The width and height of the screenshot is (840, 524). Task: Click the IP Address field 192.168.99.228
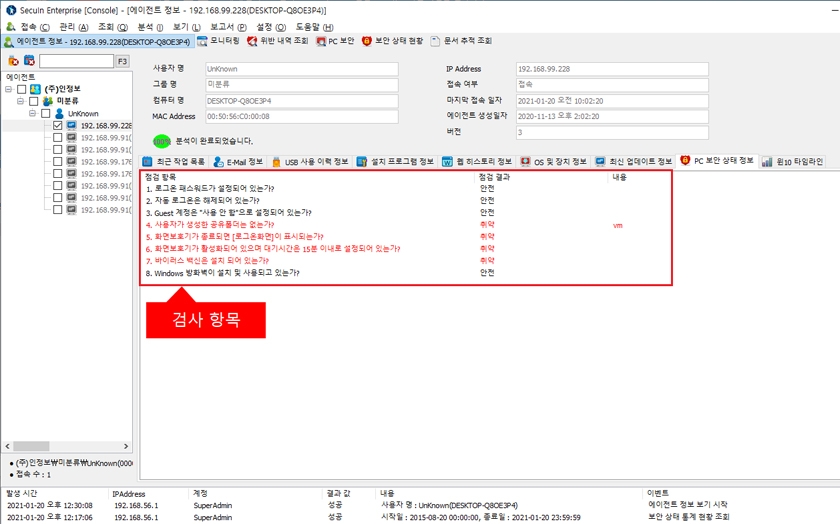(612, 69)
